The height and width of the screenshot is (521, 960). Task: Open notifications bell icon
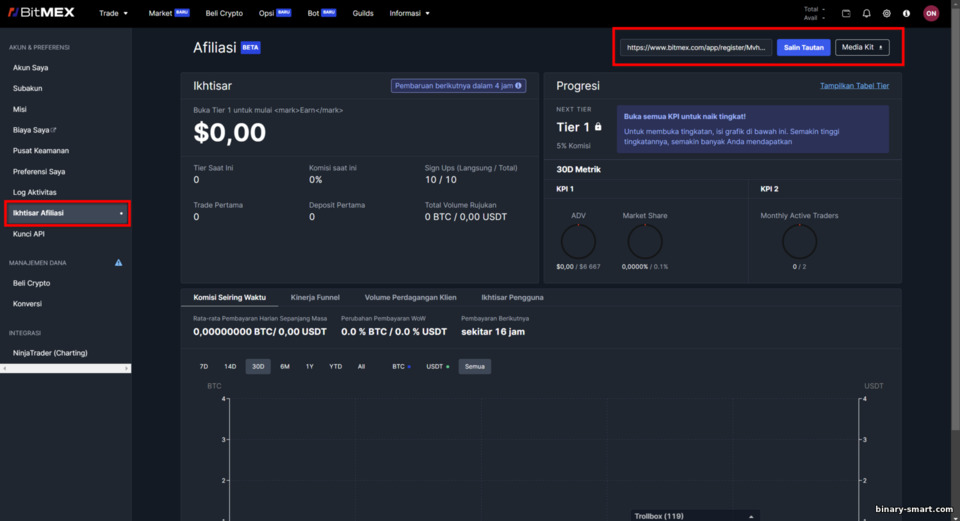pos(866,13)
